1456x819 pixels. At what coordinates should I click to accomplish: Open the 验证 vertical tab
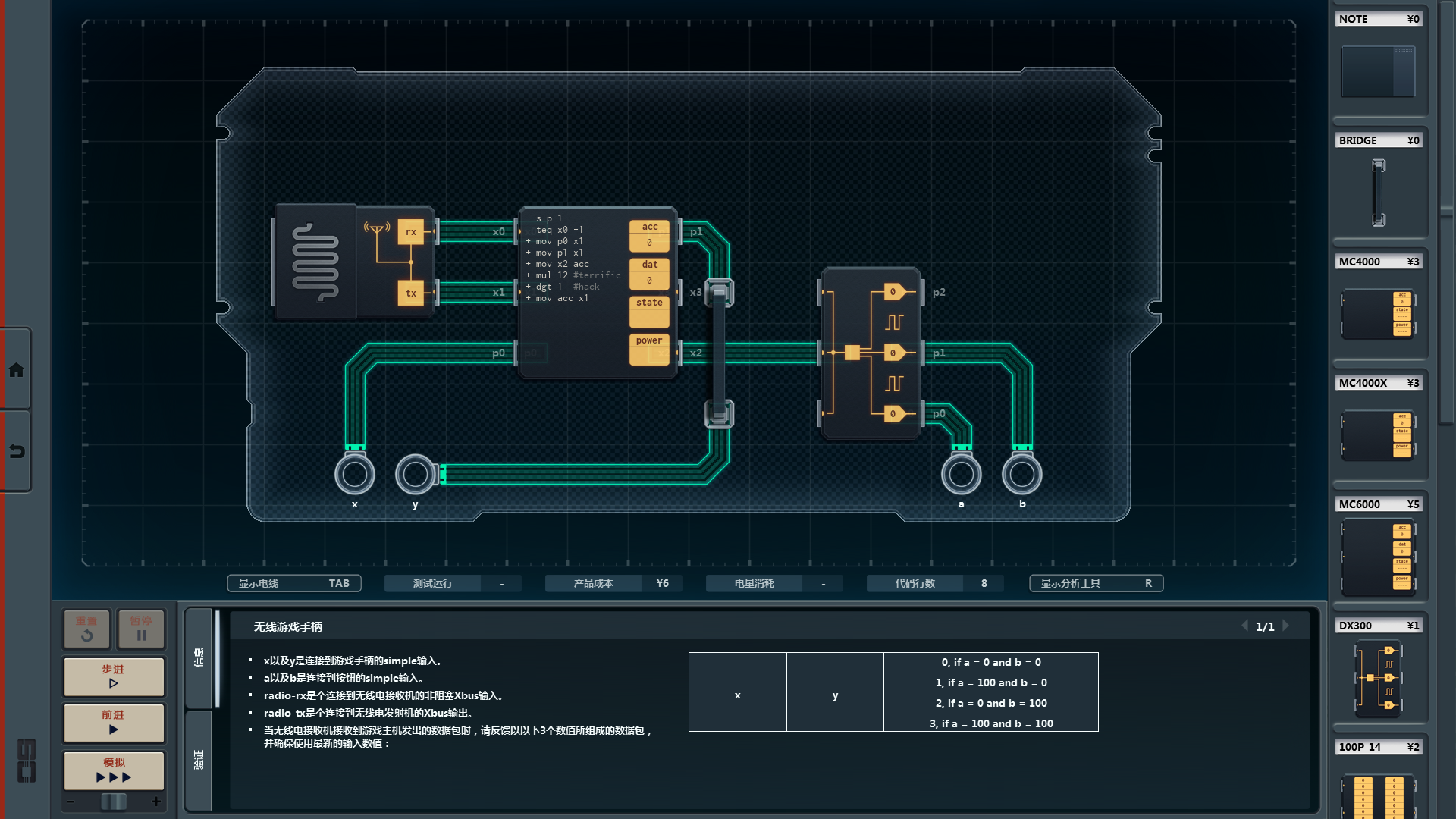pyautogui.click(x=199, y=759)
